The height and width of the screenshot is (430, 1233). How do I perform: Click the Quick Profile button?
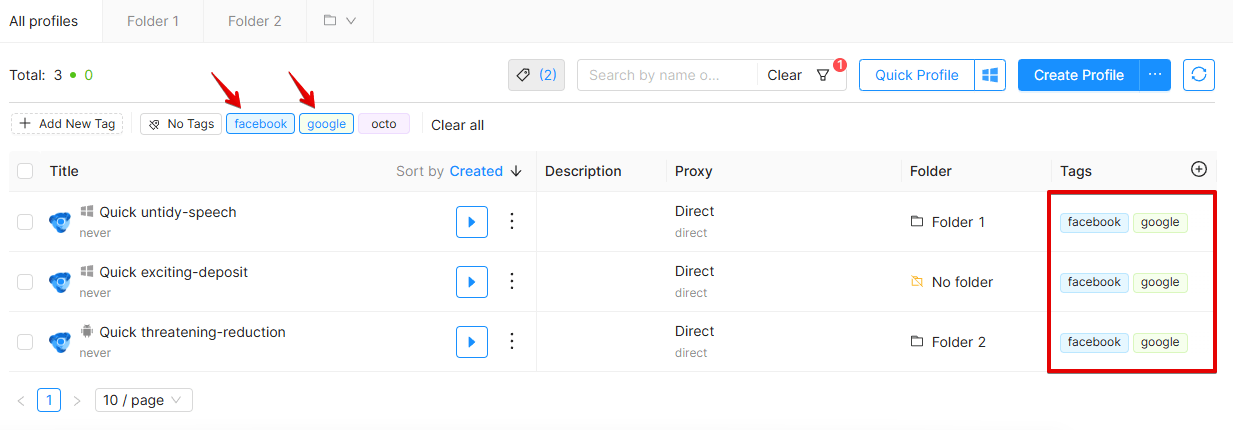917,75
